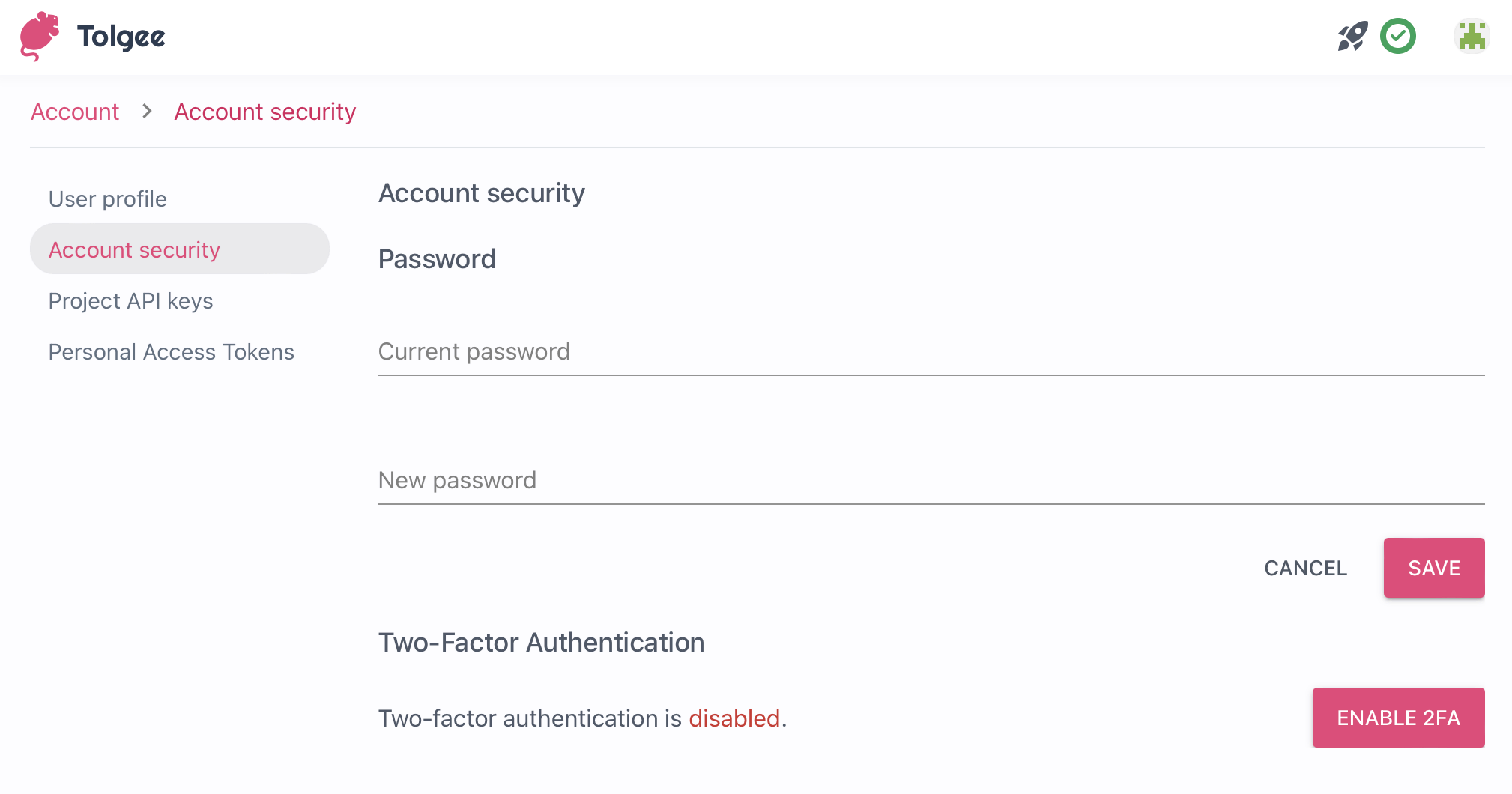Click the Two-Factor Authentication heading
This screenshot has height=794, width=1512.
tap(541, 642)
